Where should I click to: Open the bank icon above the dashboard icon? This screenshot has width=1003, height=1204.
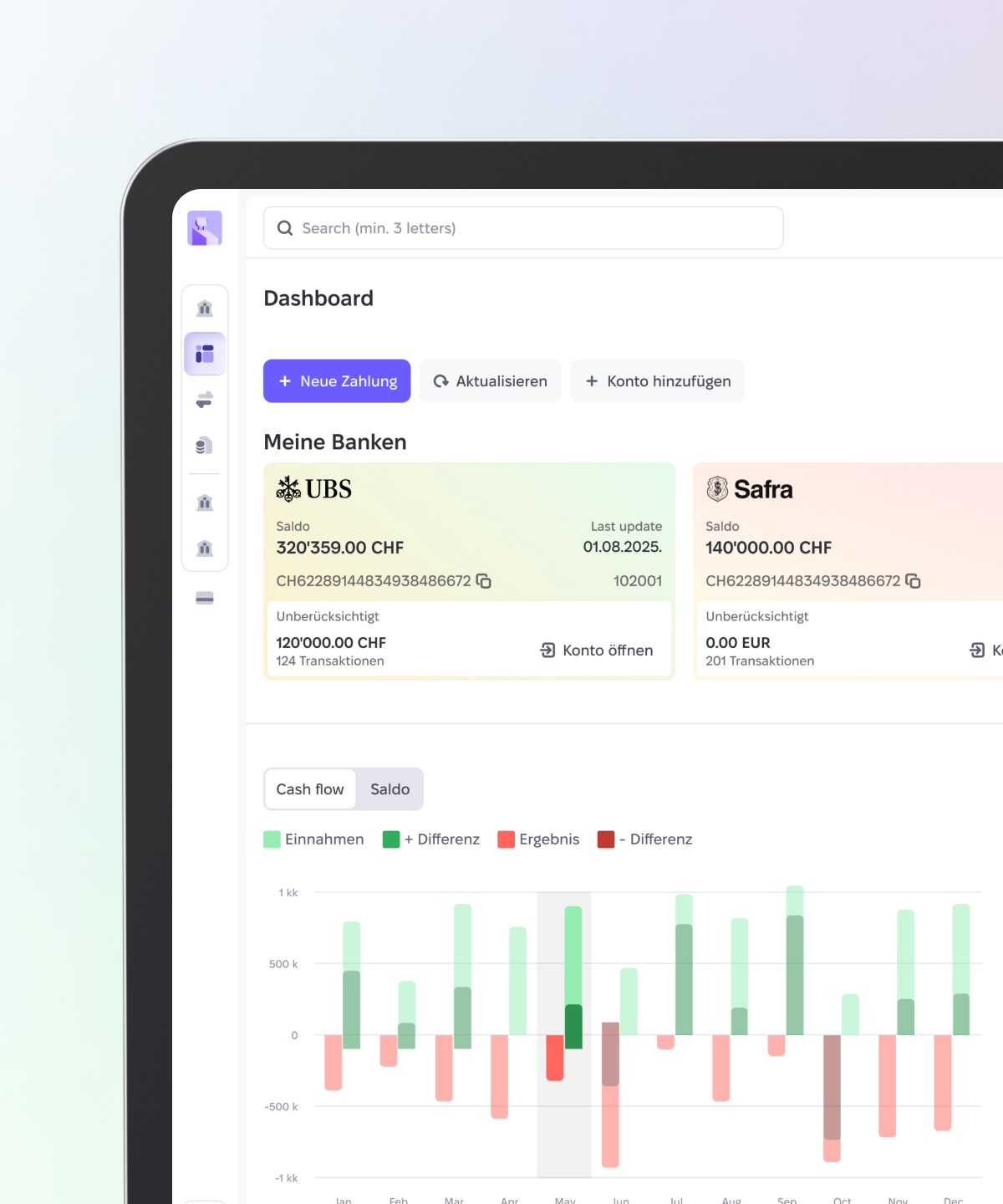point(205,309)
